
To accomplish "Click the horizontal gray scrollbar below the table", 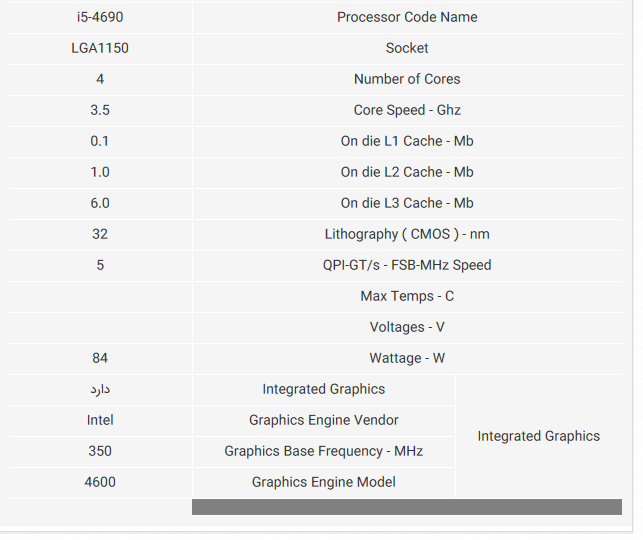I will click(x=406, y=507).
